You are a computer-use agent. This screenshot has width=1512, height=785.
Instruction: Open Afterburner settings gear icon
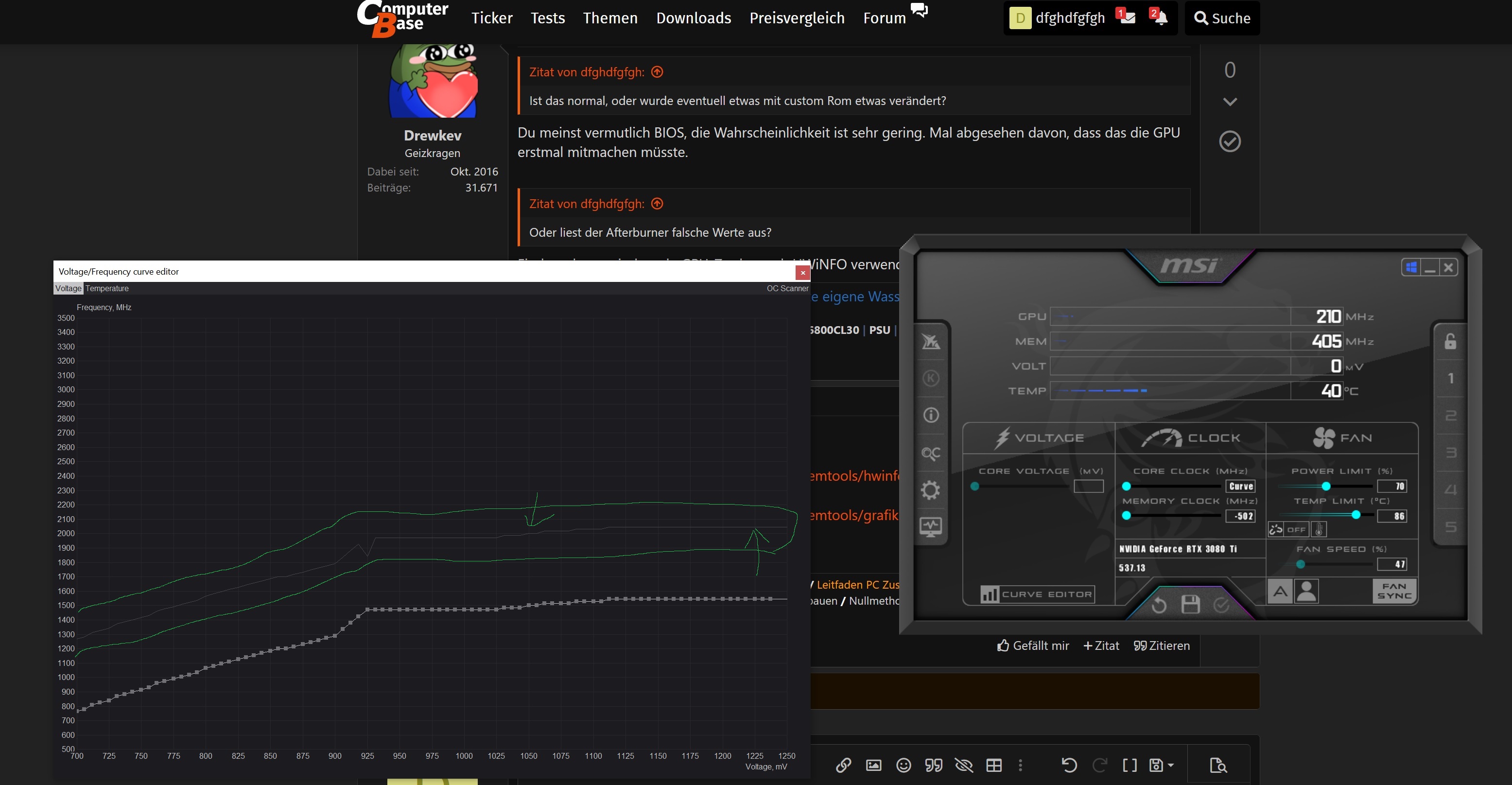pyautogui.click(x=931, y=490)
